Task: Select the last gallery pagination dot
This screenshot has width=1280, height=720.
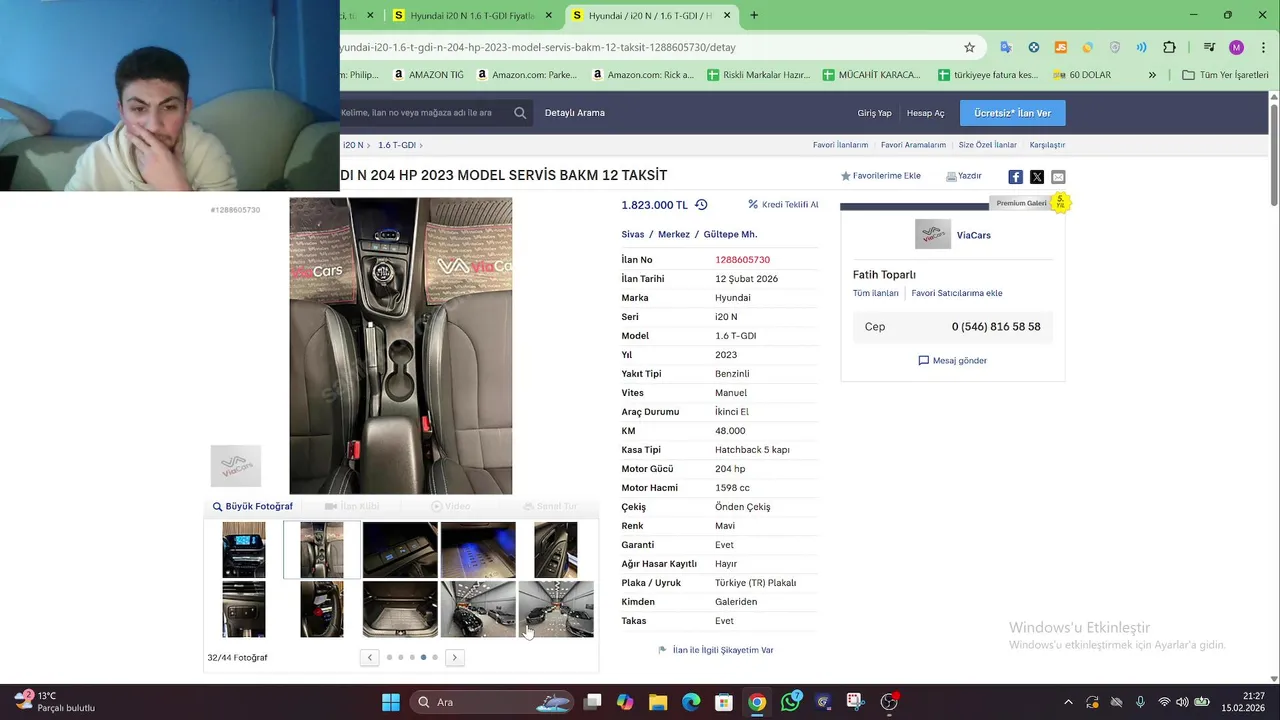Action: (435, 657)
